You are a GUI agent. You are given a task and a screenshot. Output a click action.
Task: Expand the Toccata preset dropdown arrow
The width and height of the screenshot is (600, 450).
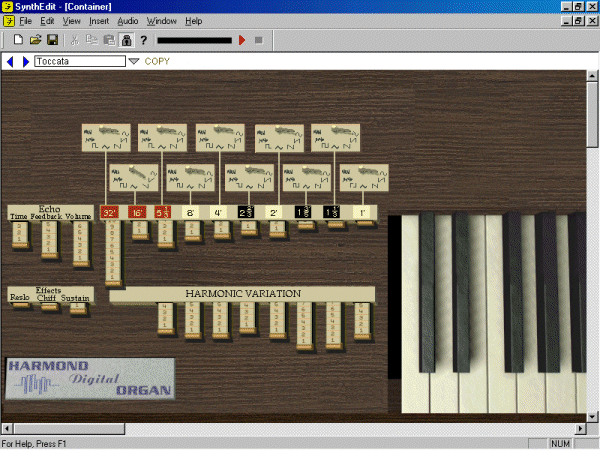(x=134, y=62)
